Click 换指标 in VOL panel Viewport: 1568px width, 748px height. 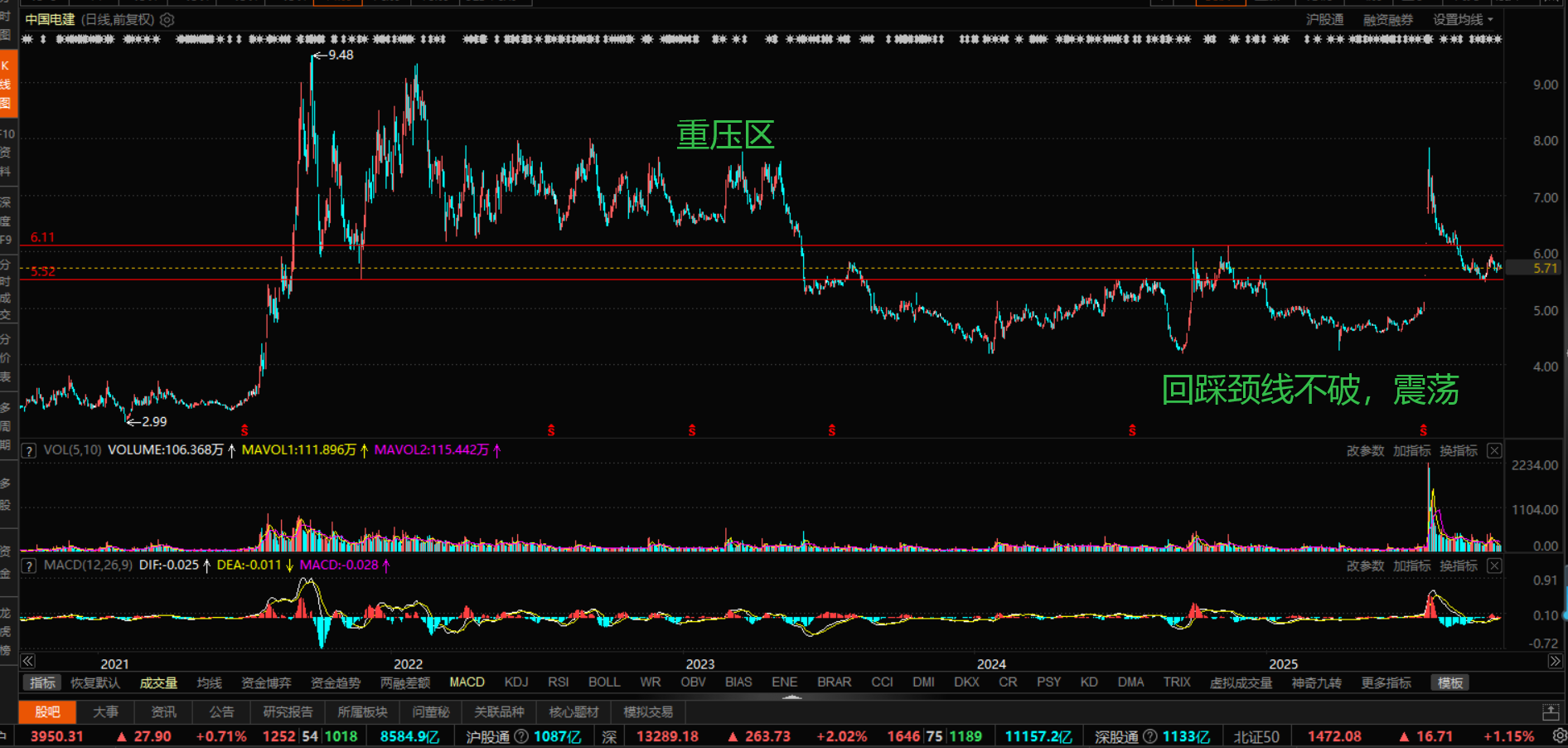[x=1459, y=450]
